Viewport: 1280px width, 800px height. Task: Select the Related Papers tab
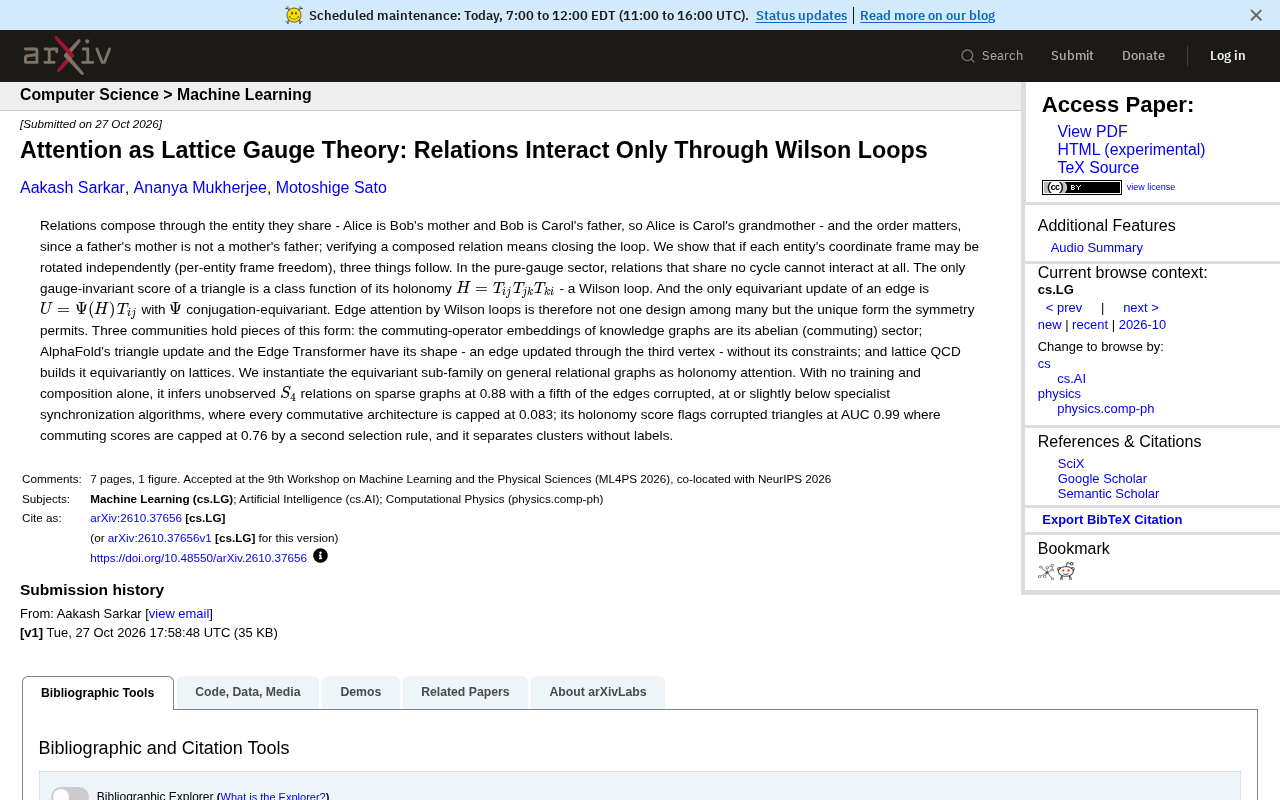pyautogui.click(x=465, y=692)
